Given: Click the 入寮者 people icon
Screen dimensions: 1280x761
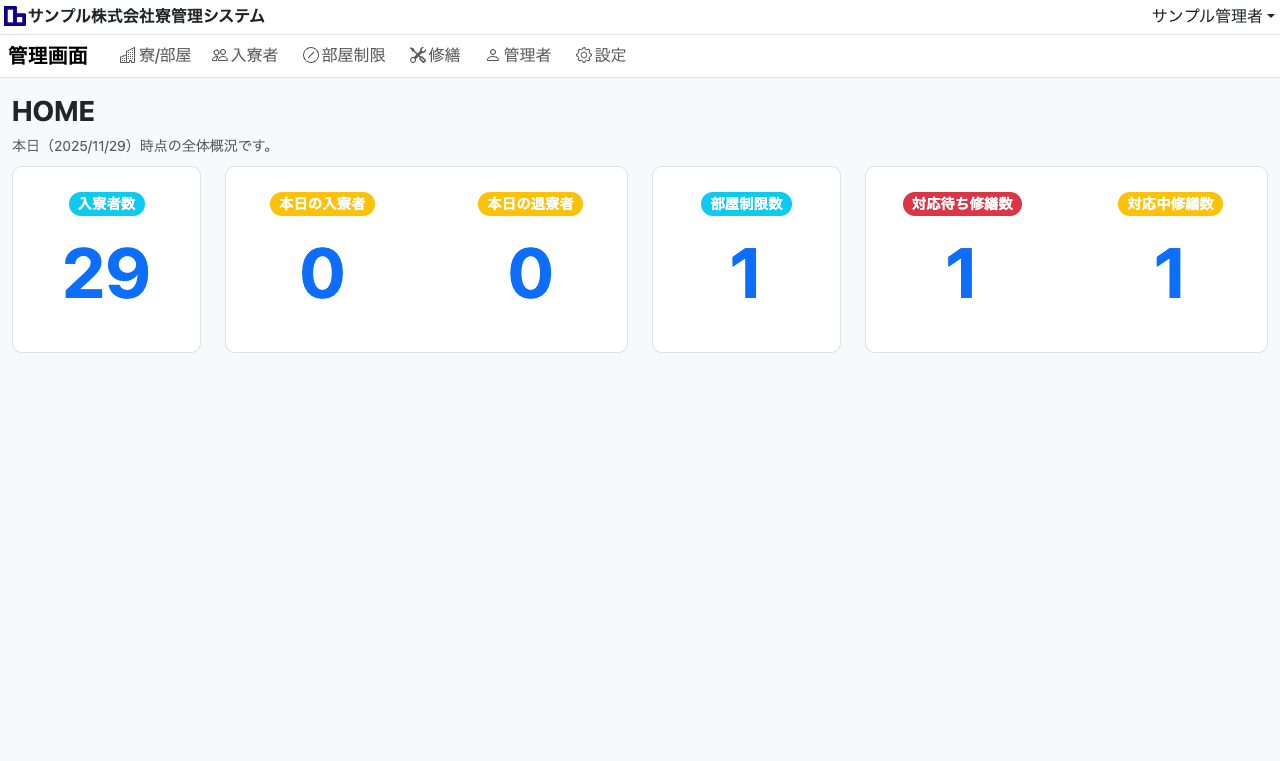Looking at the screenshot, I should pyautogui.click(x=218, y=55).
